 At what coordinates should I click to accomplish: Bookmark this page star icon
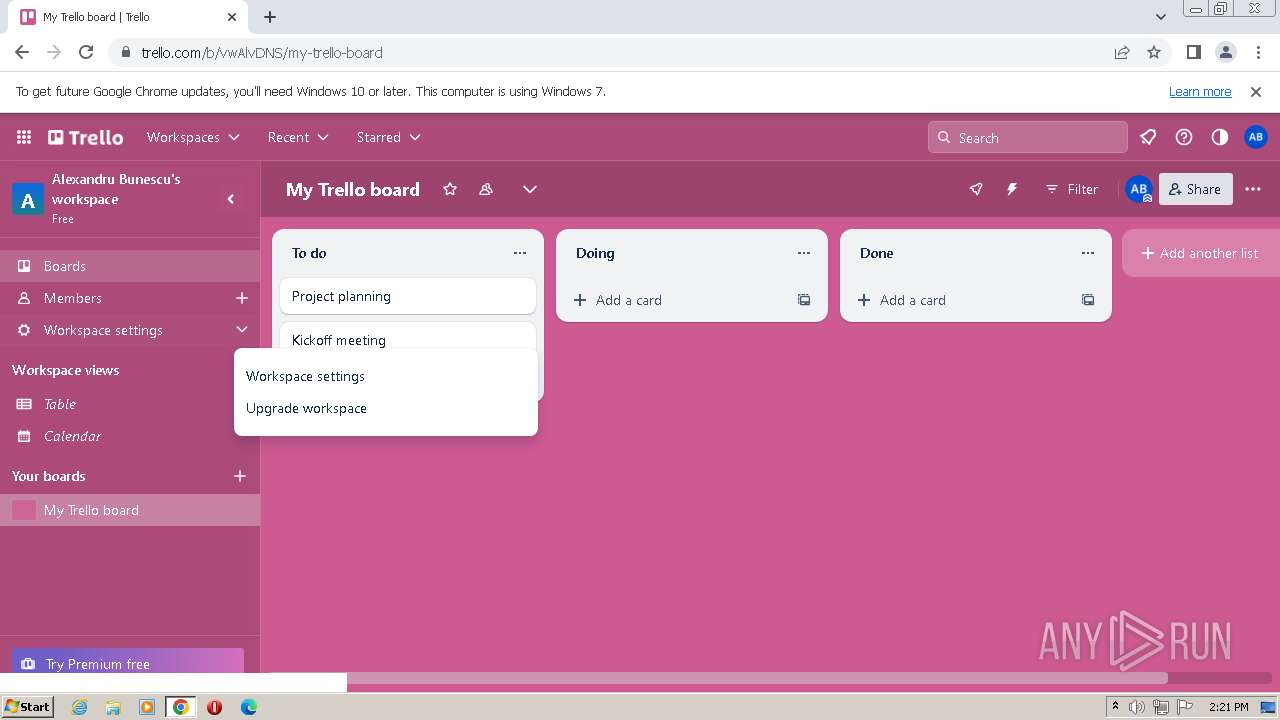1154,52
